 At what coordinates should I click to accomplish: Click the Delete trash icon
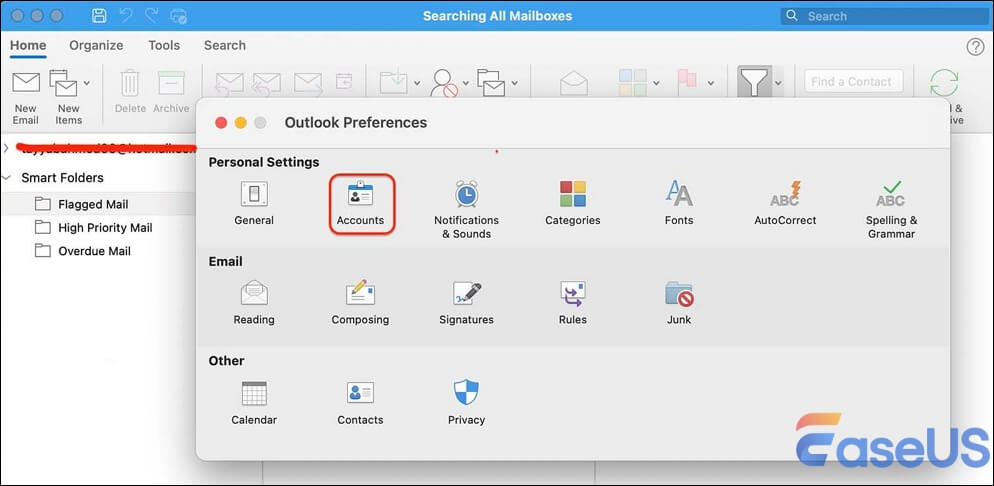pyautogui.click(x=130, y=82)
